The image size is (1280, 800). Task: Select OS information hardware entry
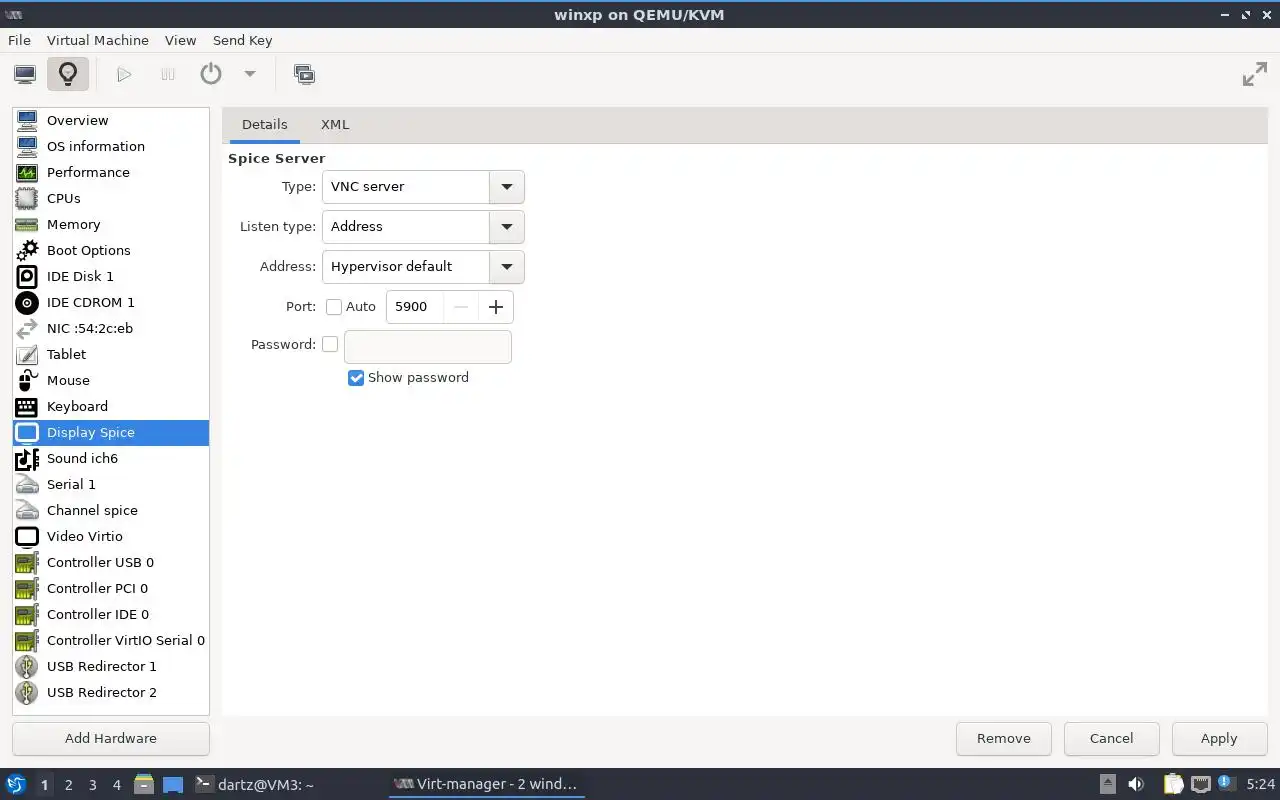pos(111,146)
